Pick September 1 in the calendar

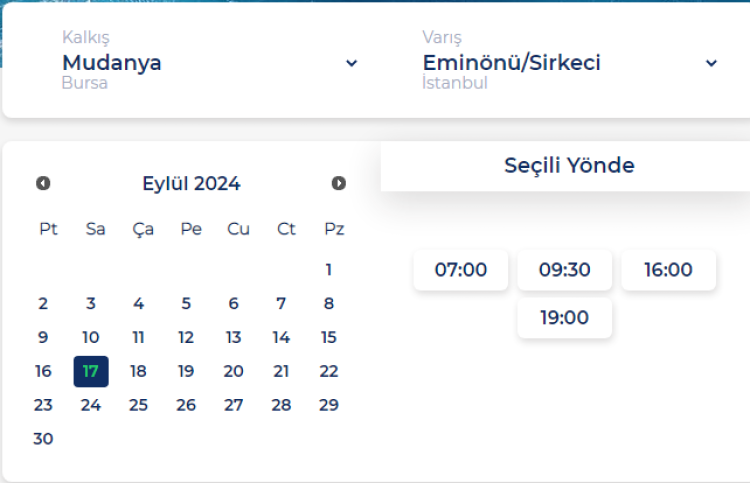[x=329, y=269]
